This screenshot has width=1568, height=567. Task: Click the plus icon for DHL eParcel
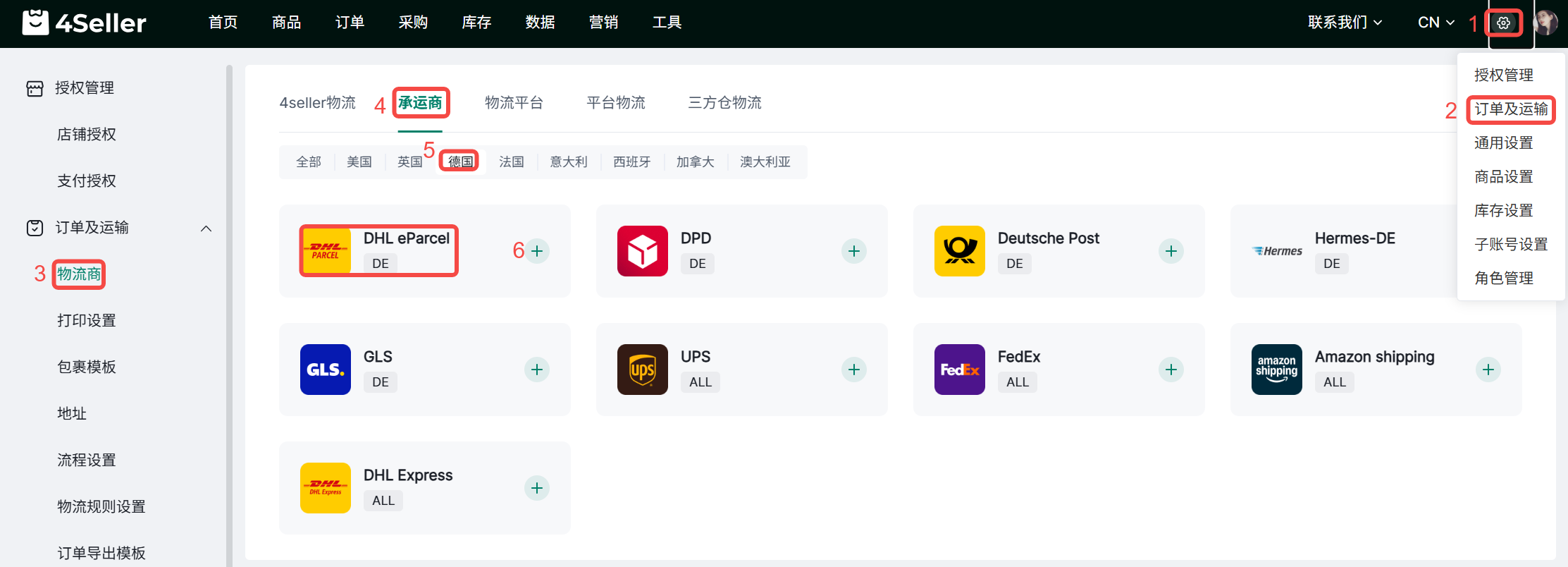[537, 251]
